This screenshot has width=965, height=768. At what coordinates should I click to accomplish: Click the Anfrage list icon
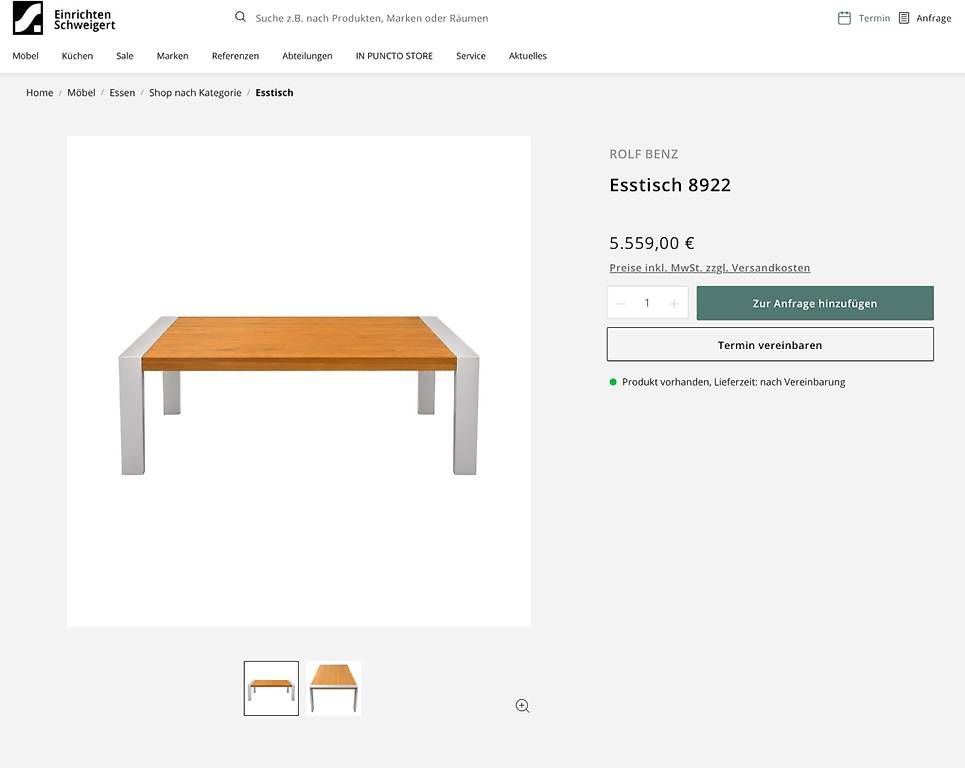903,18
